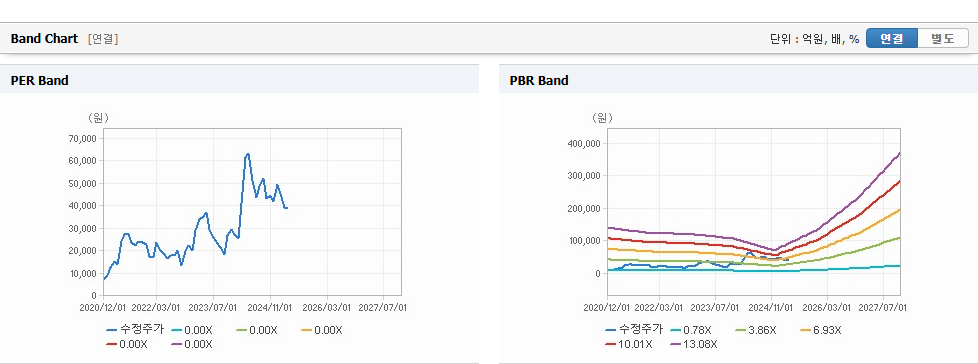978x364 pixels.
Task: Click the 20,000 y-axis label
Action: [x=82, y=250]
